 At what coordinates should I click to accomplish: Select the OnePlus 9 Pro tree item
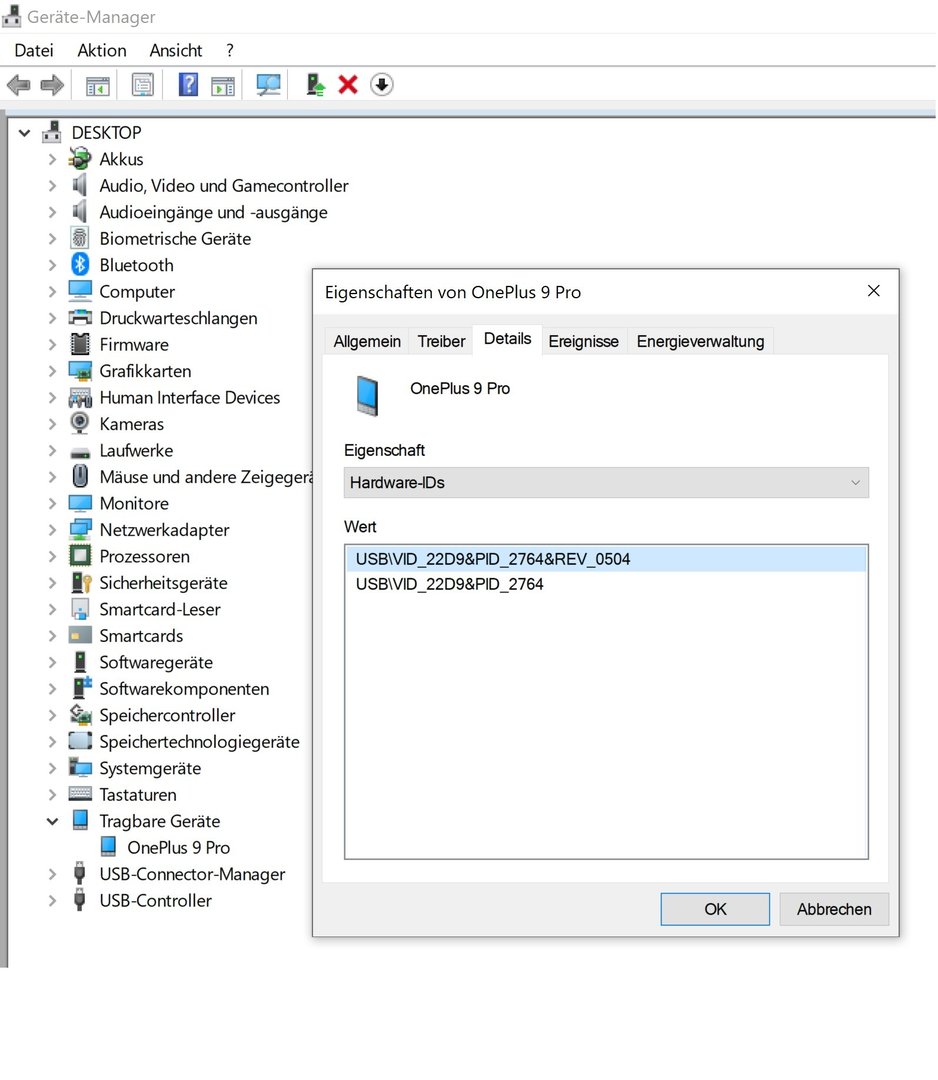178,847
